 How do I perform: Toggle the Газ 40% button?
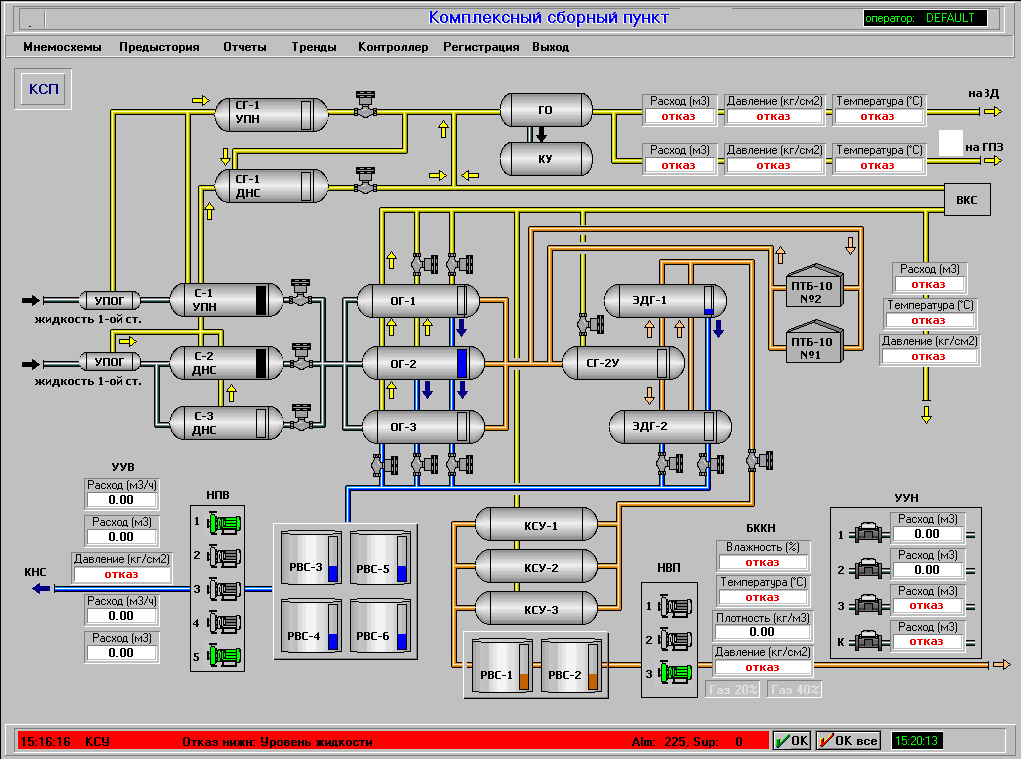(x=795, y=689)
